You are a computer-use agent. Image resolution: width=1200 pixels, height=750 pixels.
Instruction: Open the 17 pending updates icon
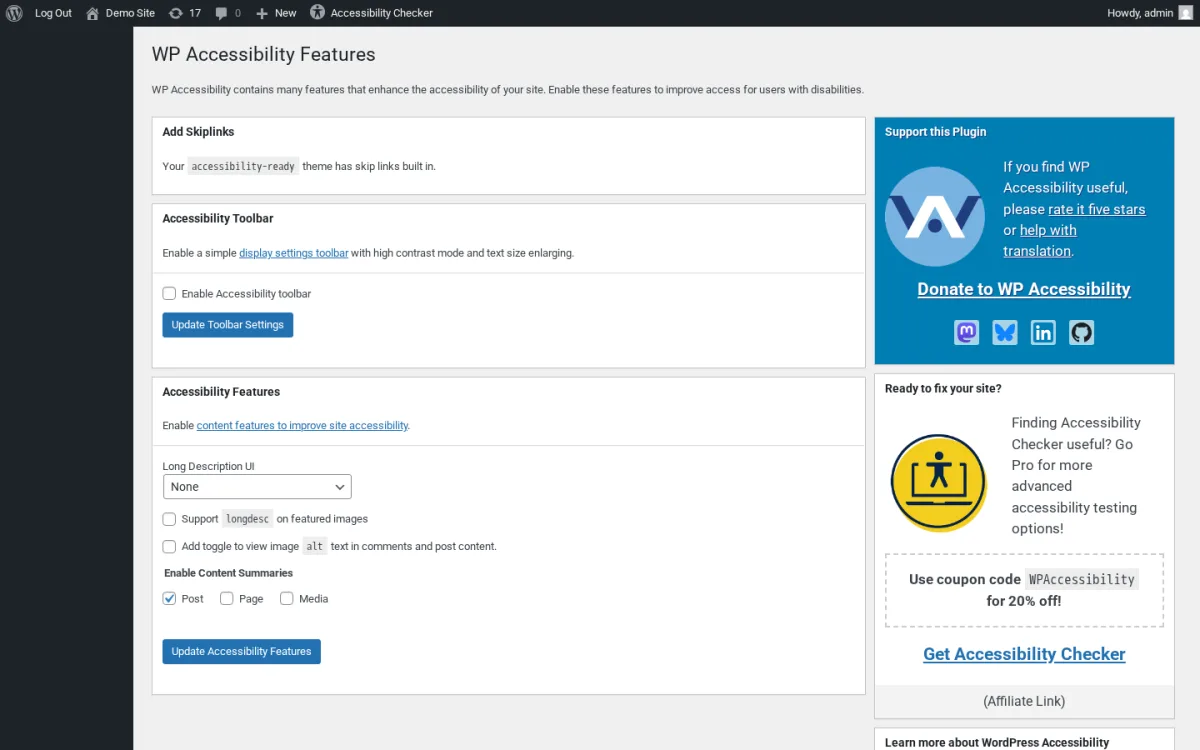176,13
